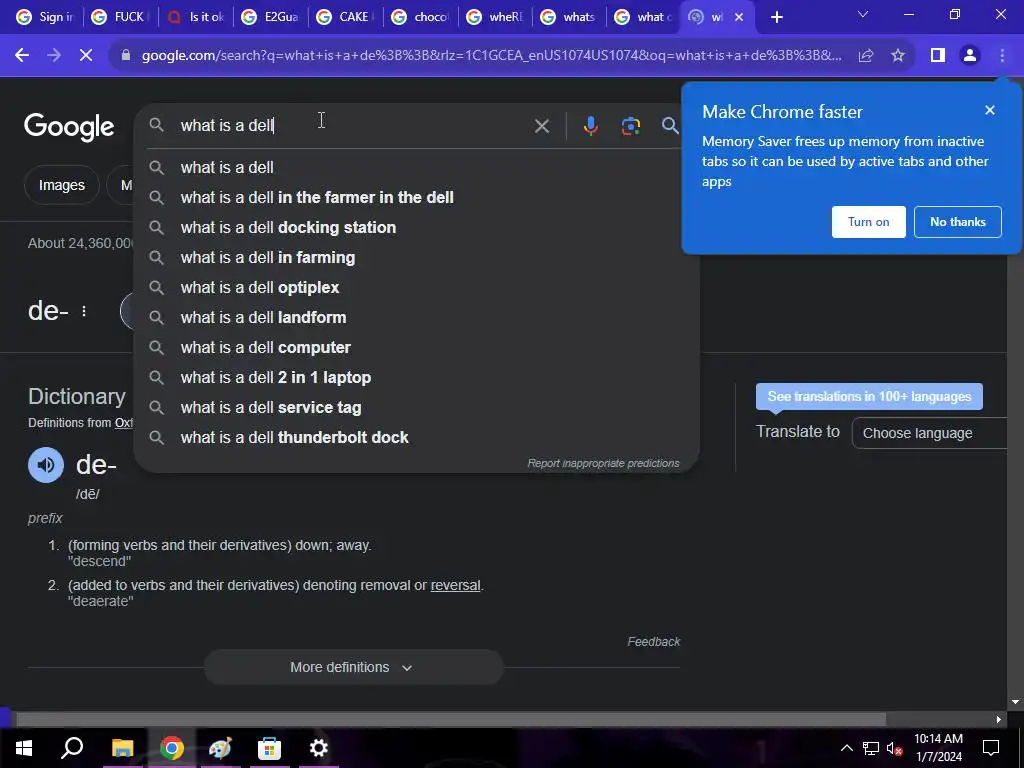This screenshot has height=768, width=1024.
Task: Click Chrome icon in taskbar
Action: click(172, 748)
